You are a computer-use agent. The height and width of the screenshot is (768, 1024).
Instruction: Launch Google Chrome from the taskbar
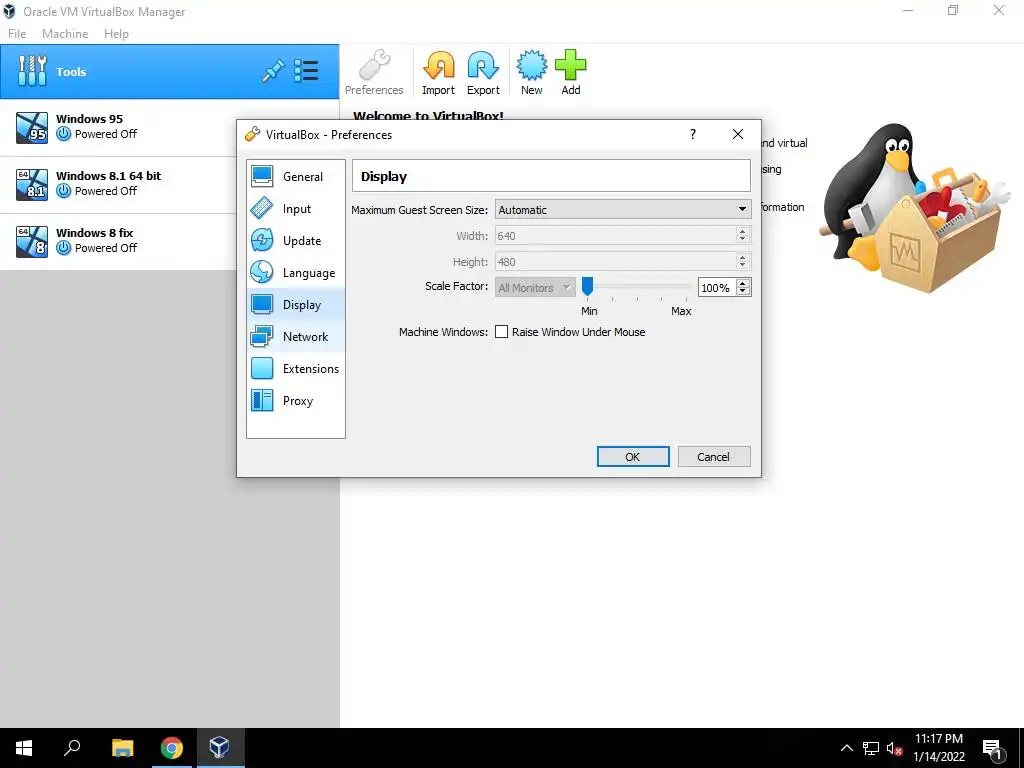click(x=172, y=748)
